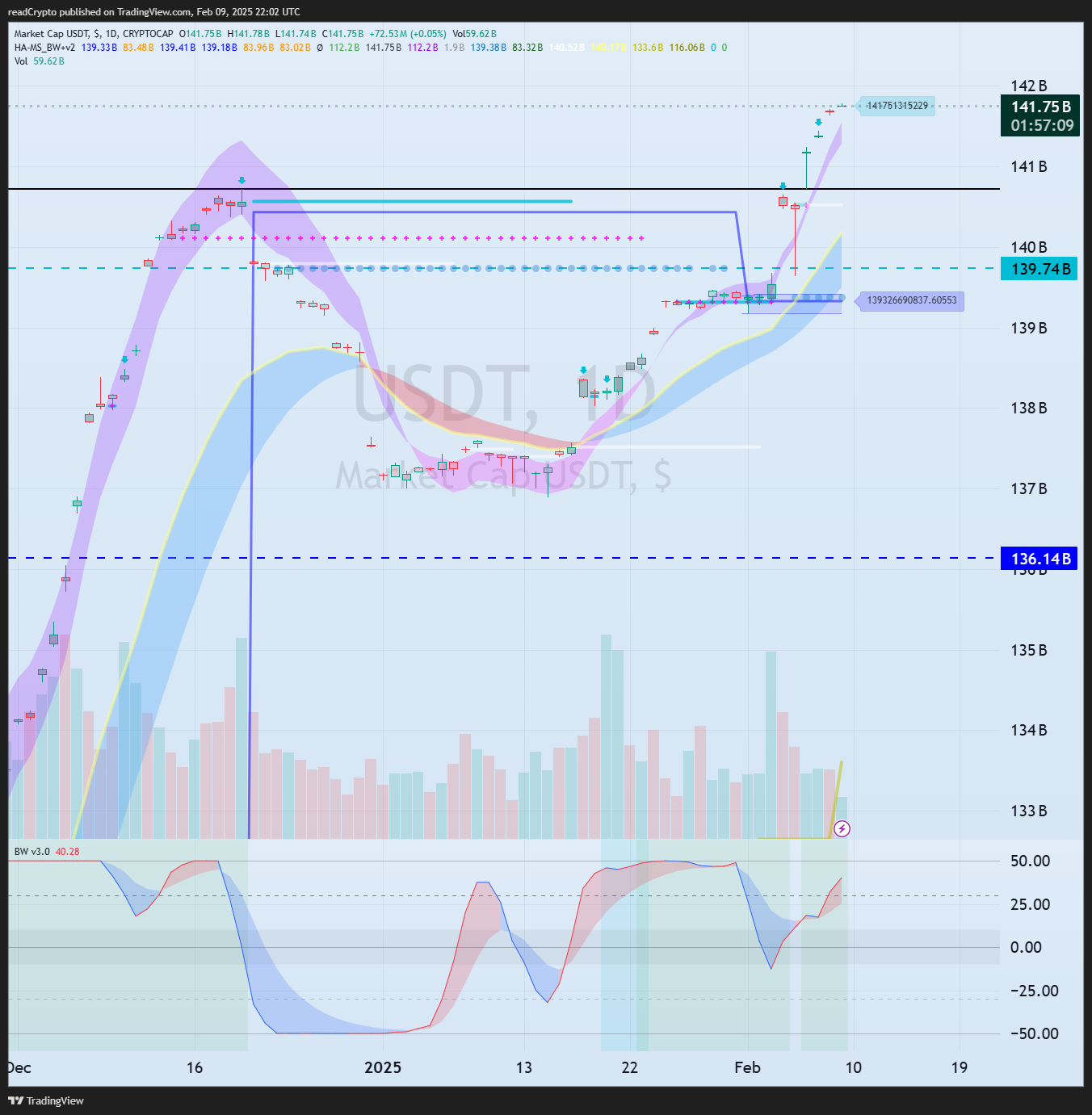Click the 19 date on time axis
The width and height of the screenshot is (1092, 1115).
[x=960, y=1068]
